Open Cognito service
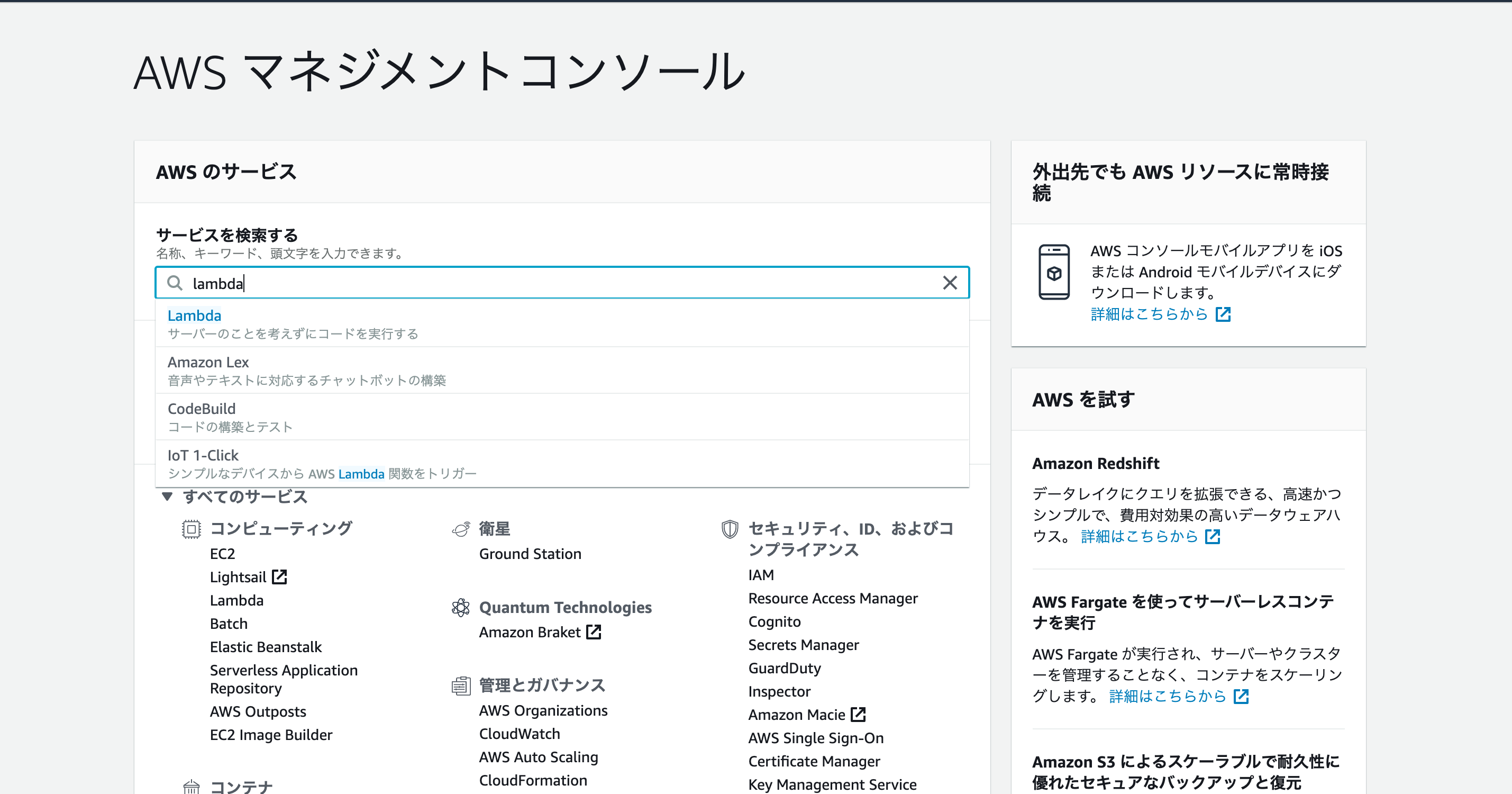The width and height of the screenshot is (1512, 794). (x=774, y=622)
